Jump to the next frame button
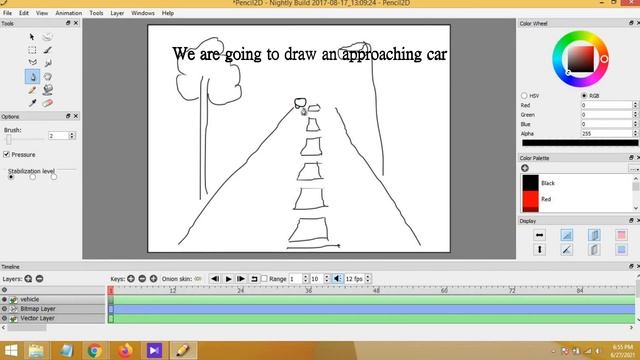 pos(241,279)
